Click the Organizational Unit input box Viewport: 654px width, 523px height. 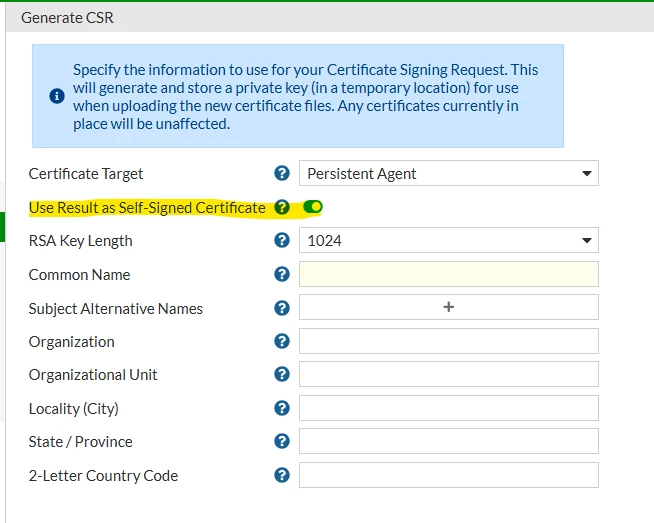tap(449, 374)
